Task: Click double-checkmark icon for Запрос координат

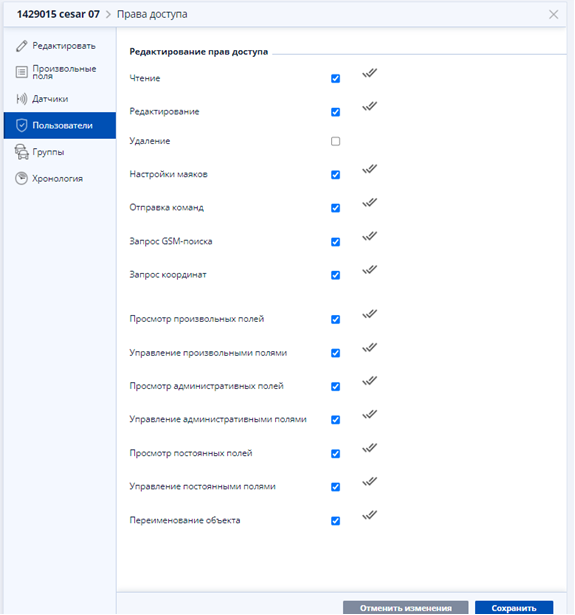Action: coord(369,269)
